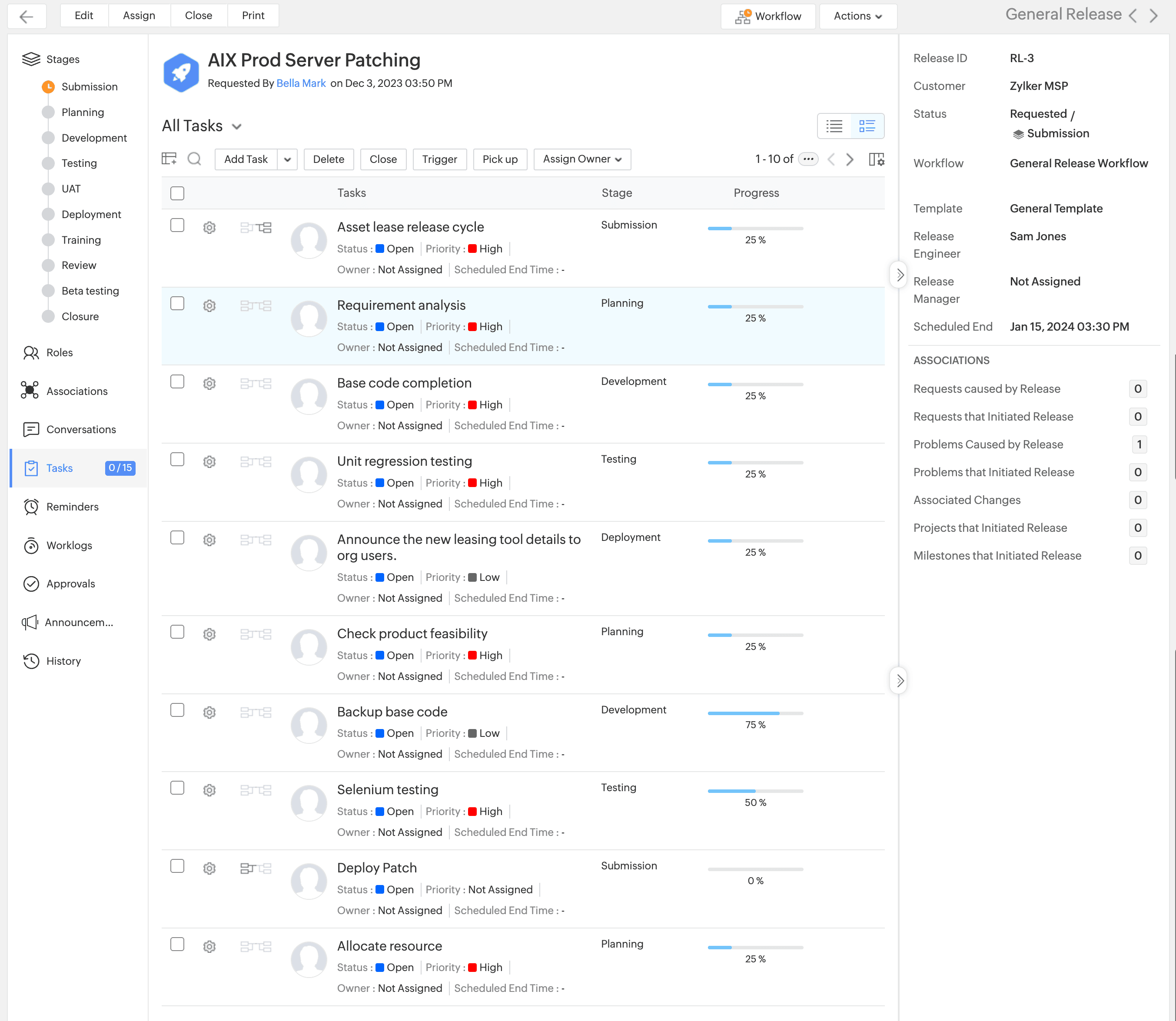1176x1021 pixels.
Task: Click table settings icon left of search
Action: point(169,159)
